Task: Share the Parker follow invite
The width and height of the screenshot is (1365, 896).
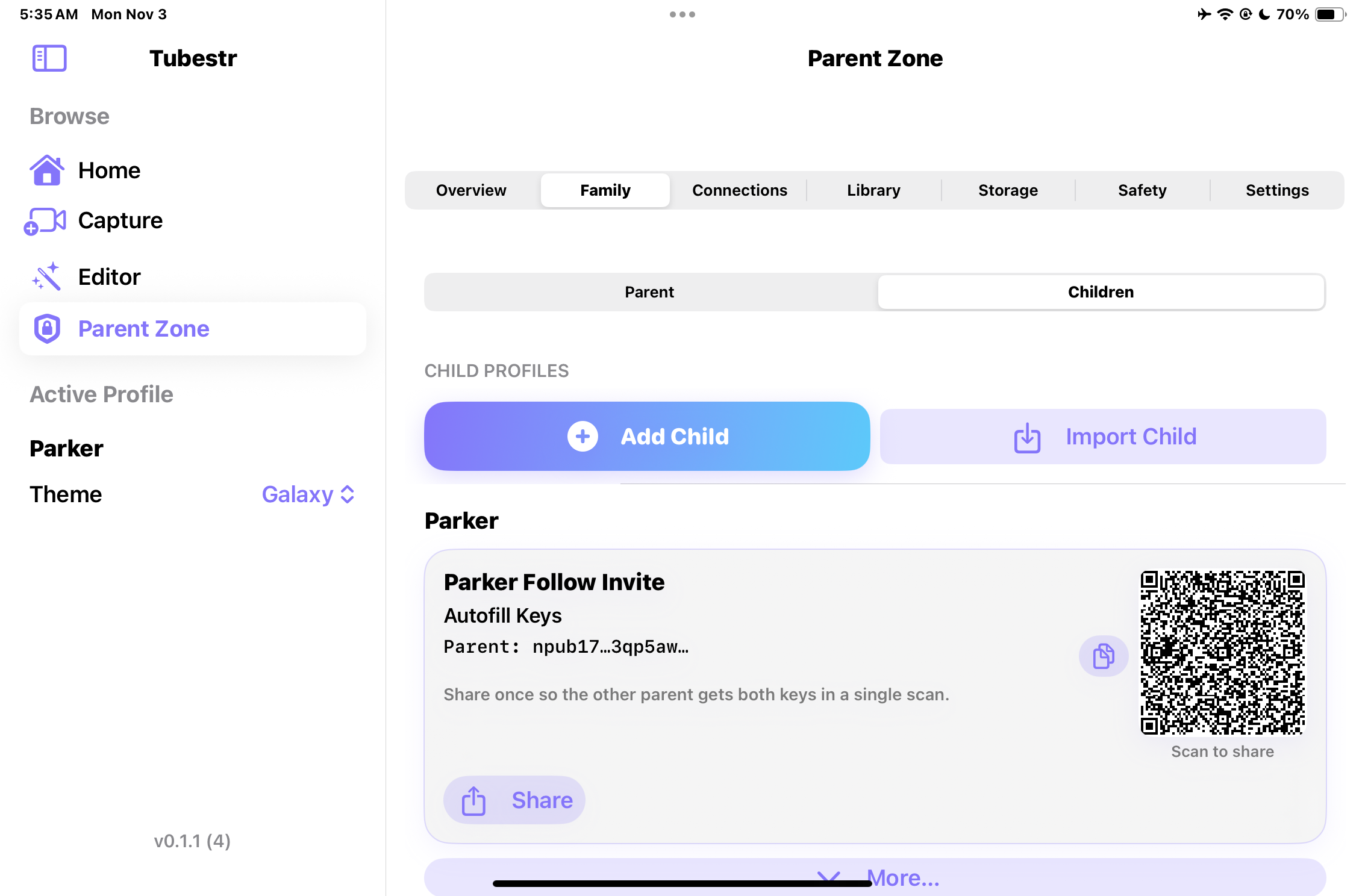Action: point(514,800)
